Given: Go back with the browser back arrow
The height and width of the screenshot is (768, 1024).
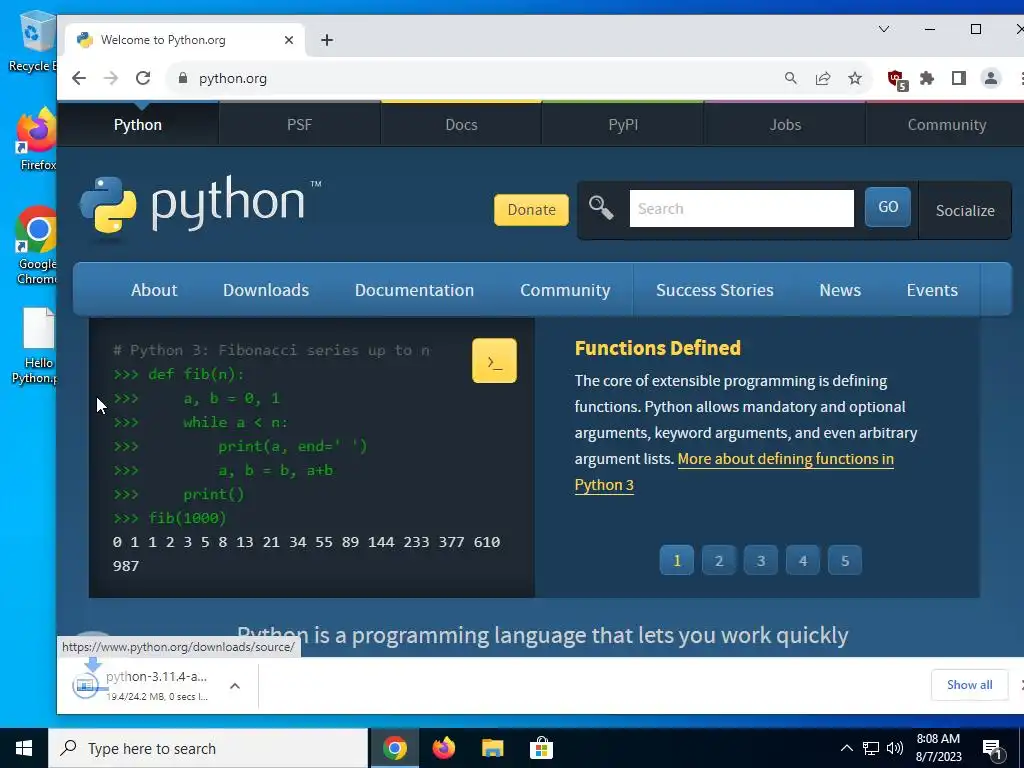Looking at the screenshot, I should 79,78.
